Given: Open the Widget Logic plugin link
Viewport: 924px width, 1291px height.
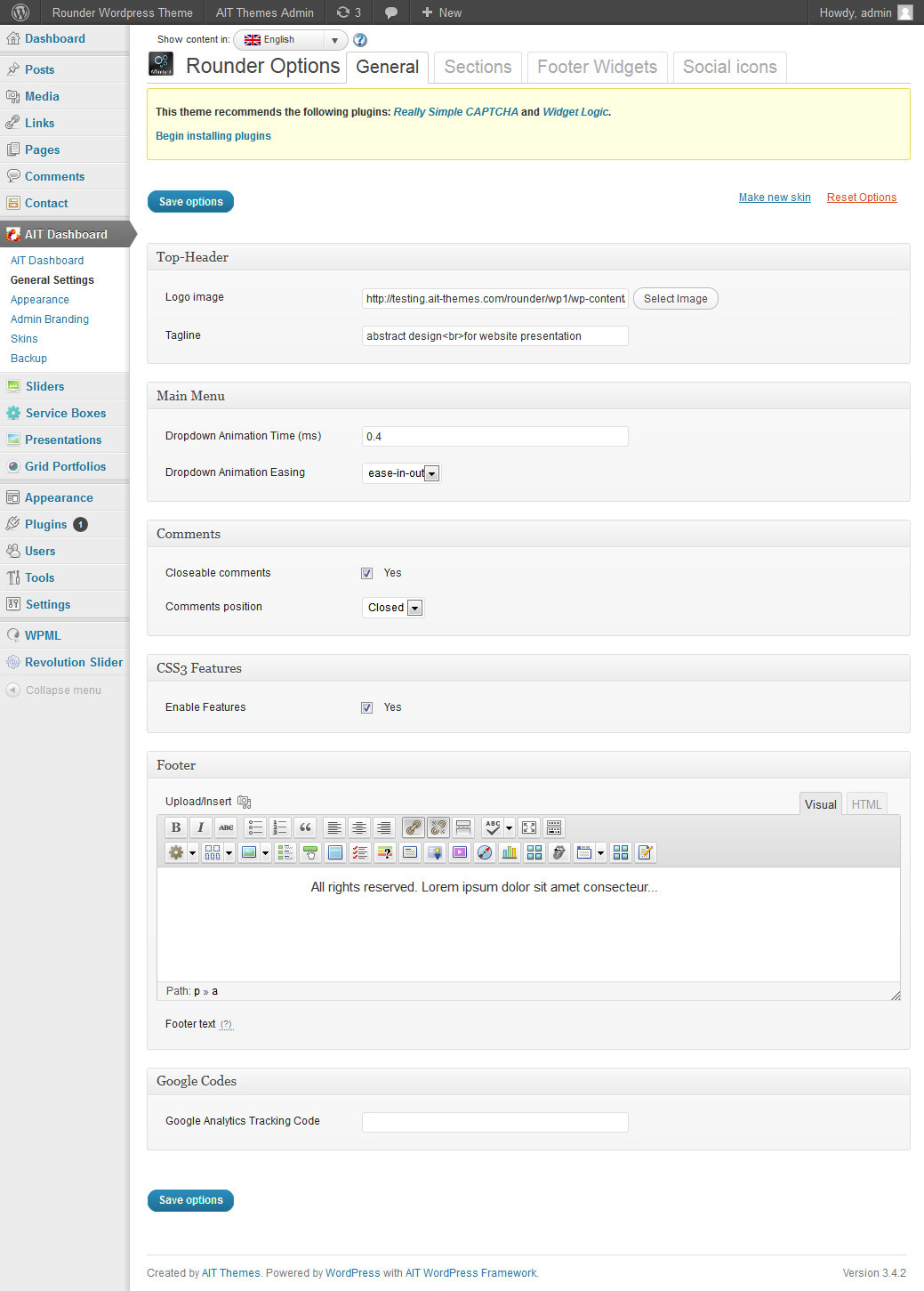Looking at the screenshot, I should click(x=575, y=112).
